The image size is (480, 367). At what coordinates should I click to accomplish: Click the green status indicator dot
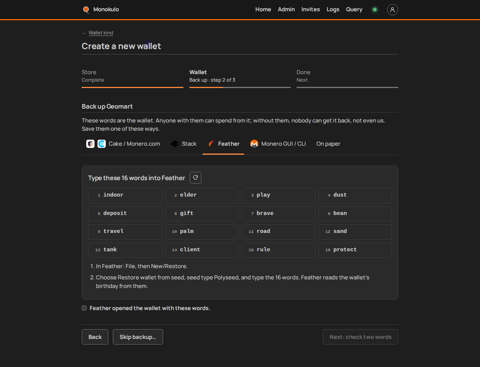(x=375, y=10)
